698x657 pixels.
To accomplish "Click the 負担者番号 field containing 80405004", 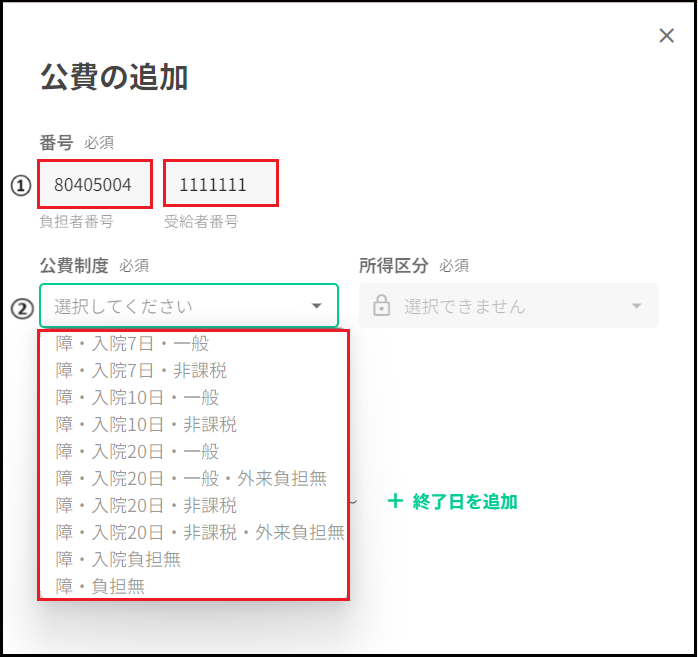I will click(95, 184).
